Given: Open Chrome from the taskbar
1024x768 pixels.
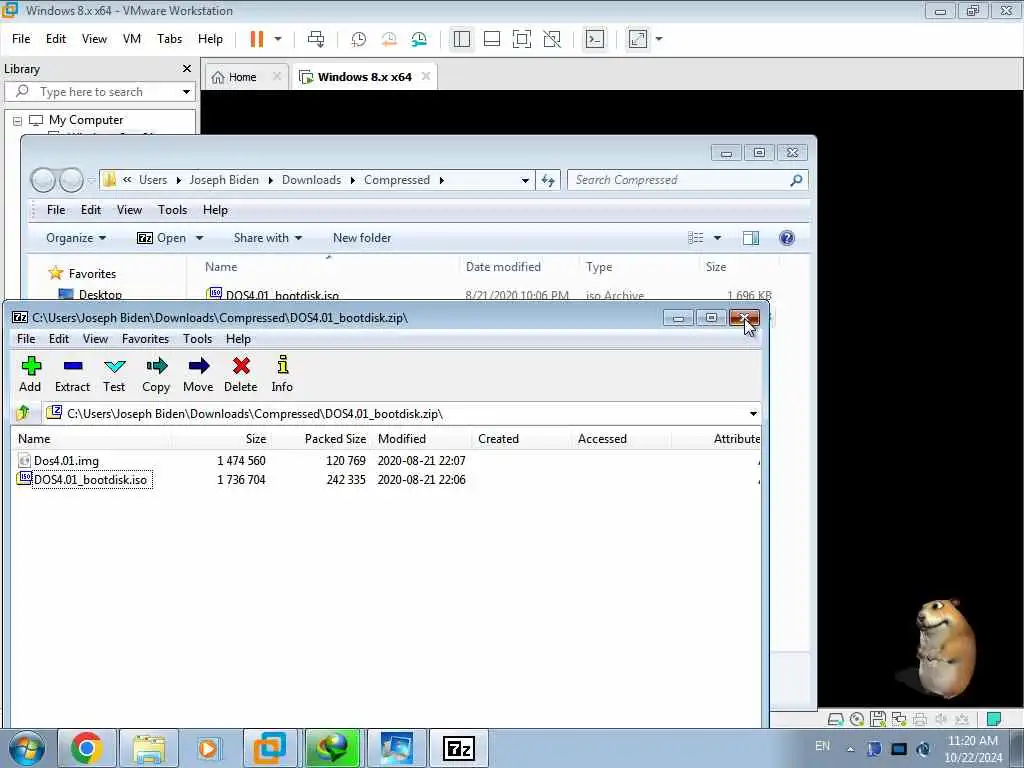Looking at the screenshot, I should tap(86, 748).
